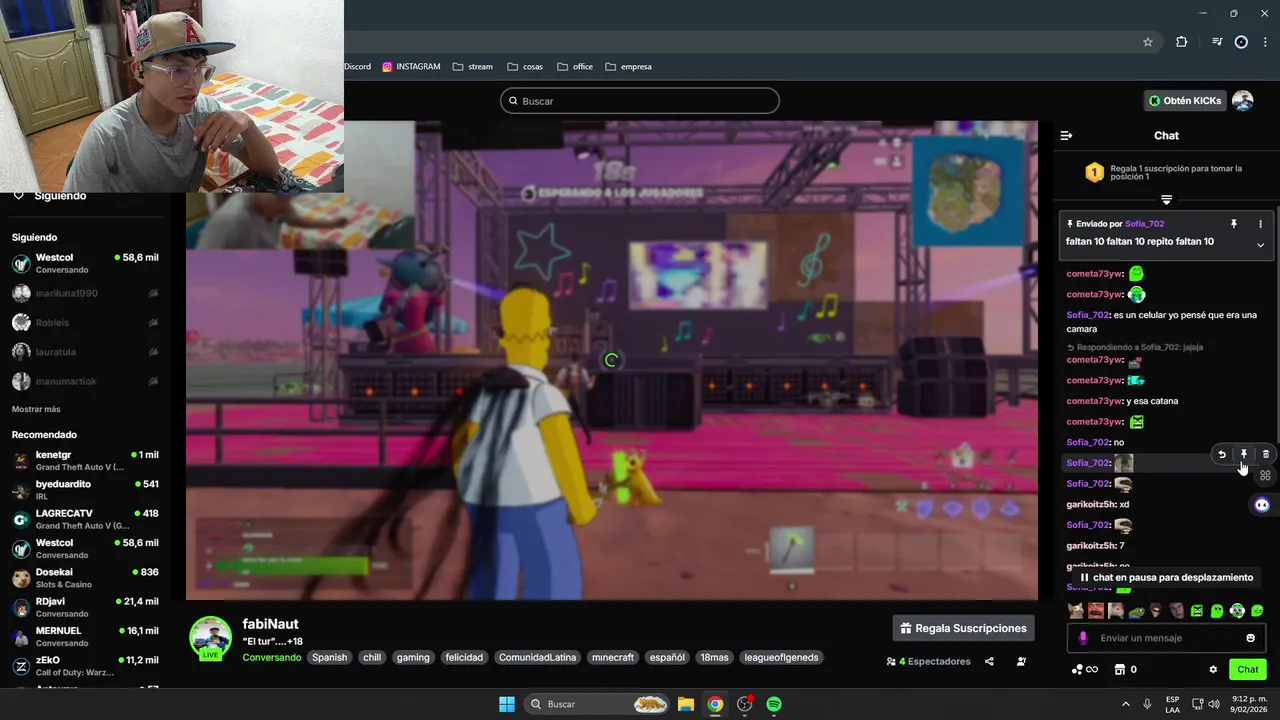Click Regala Suscripciones button
The image size is (1280, 720).
tap(963, 628)
